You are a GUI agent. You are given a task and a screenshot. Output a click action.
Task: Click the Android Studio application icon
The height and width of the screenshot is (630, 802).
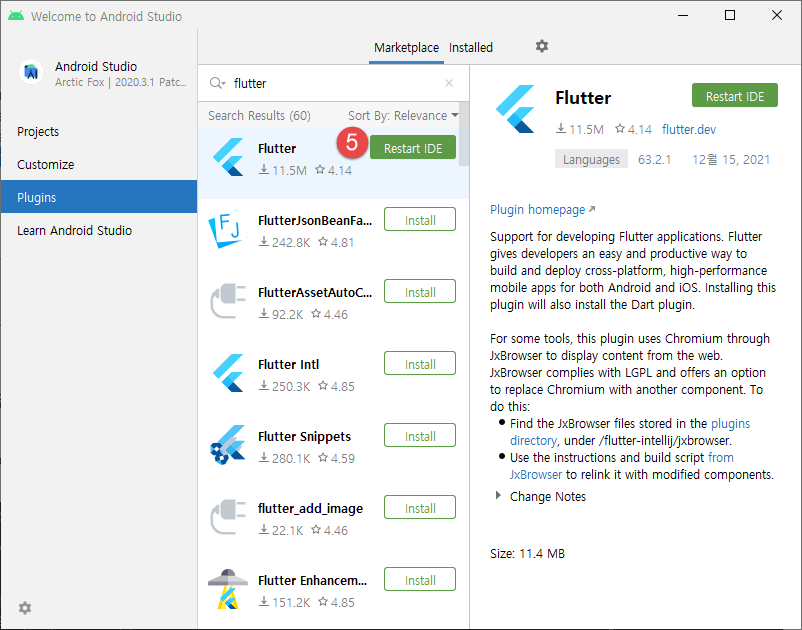[x=31, y=72]
